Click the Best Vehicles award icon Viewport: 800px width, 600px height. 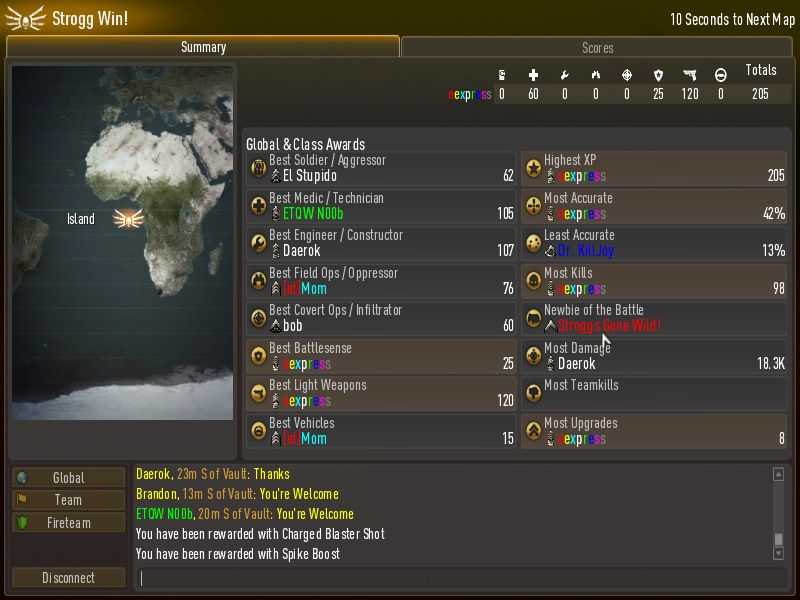(x=259, y=431)
